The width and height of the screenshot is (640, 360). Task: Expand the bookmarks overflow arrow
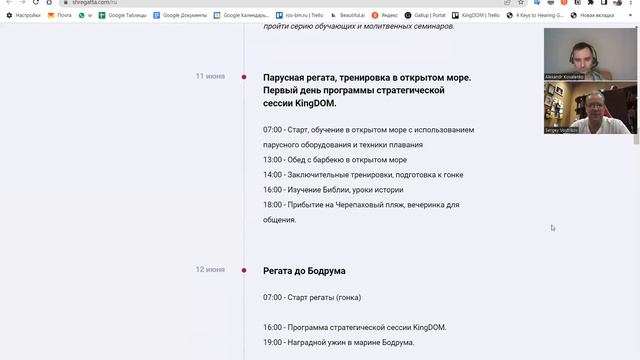pyautogui.click(x=630, y=15)
